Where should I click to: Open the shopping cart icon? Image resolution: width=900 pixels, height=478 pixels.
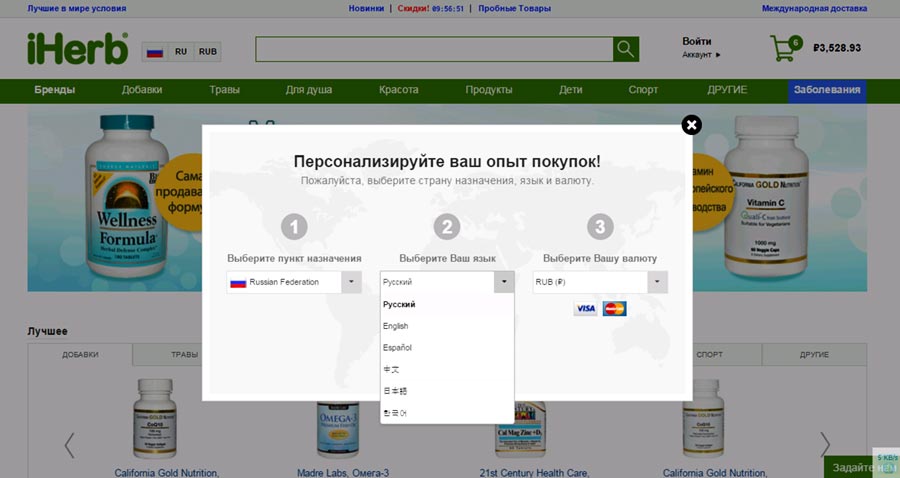click(785, 48)
